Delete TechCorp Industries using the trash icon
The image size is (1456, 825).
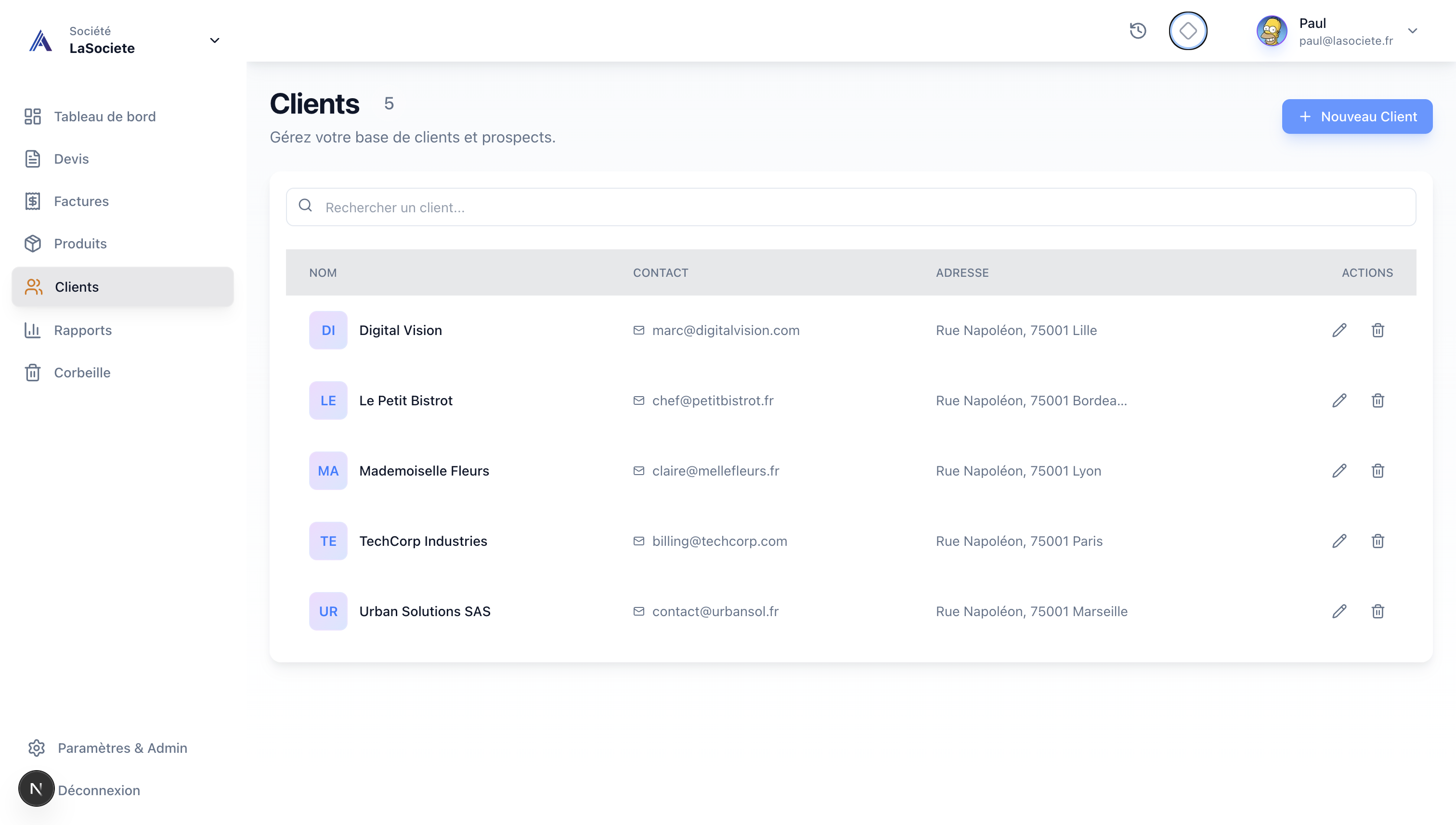click(x=1378, y=541)
